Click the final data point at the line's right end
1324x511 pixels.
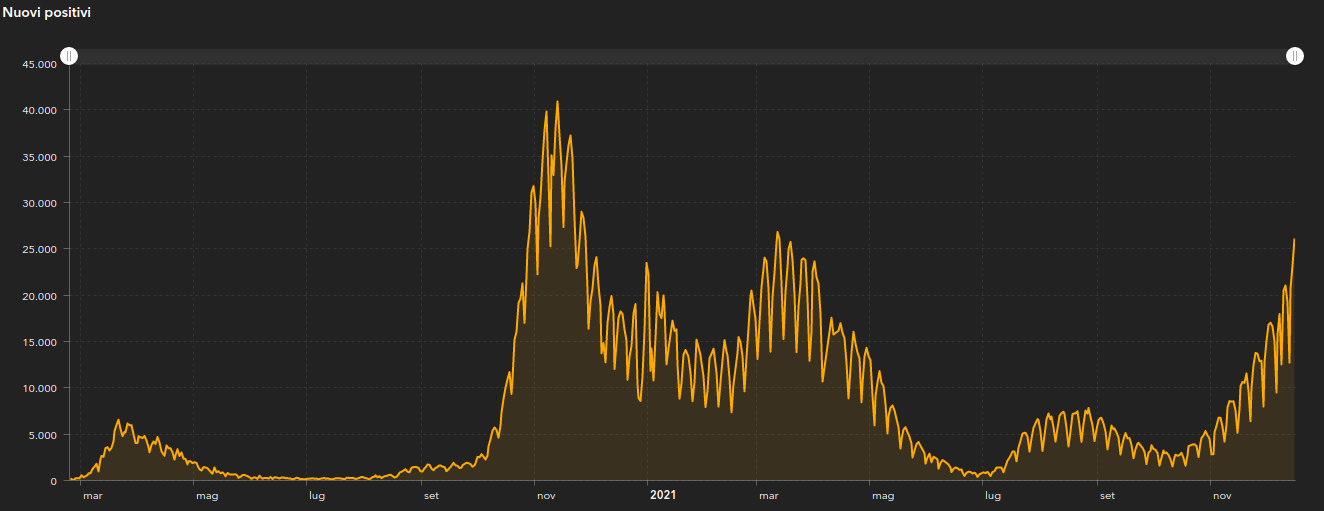pos(1294,240)
